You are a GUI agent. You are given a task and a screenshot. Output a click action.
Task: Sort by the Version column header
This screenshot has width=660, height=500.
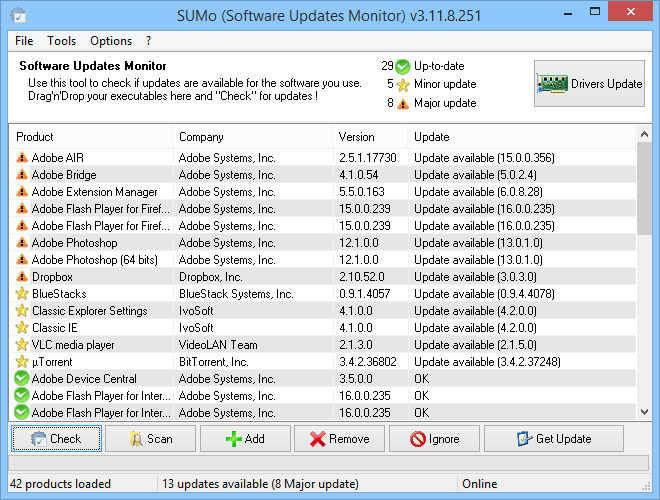coord(370,137)
